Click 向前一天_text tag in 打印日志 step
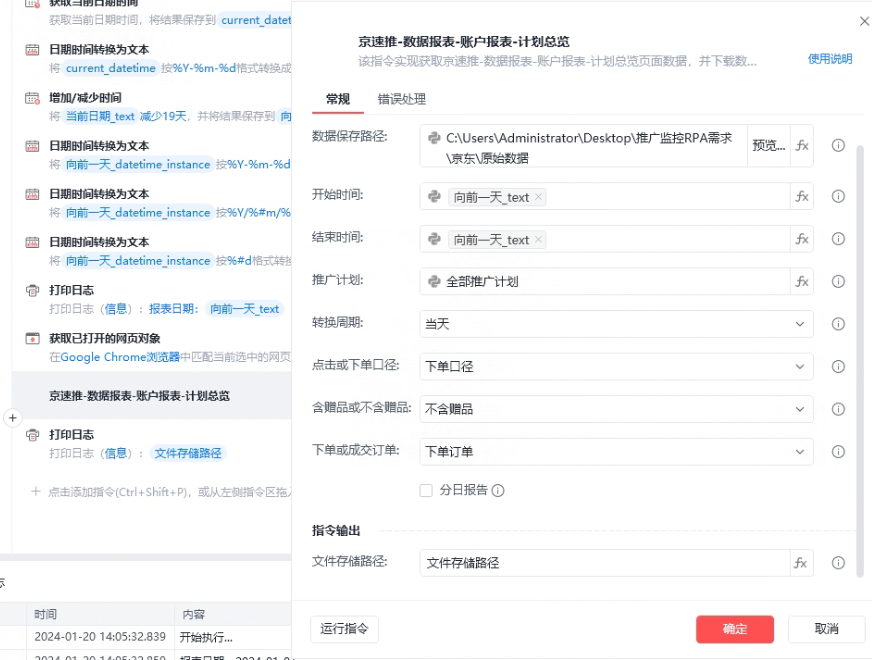The image size is (872, 660). pyautogui.click(x=245, y=309)
